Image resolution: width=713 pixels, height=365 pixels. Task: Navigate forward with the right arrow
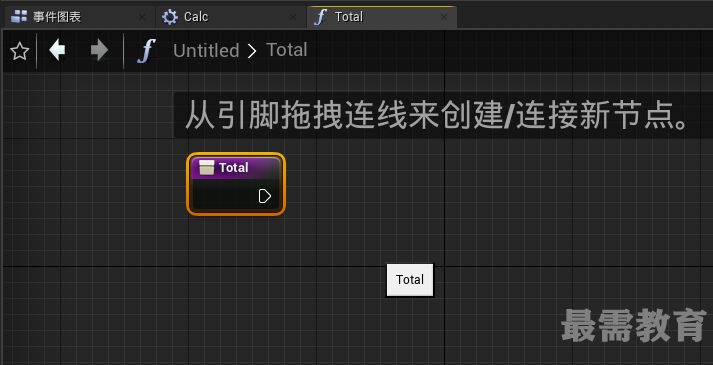pyautogui.click(x=99, y=50)
